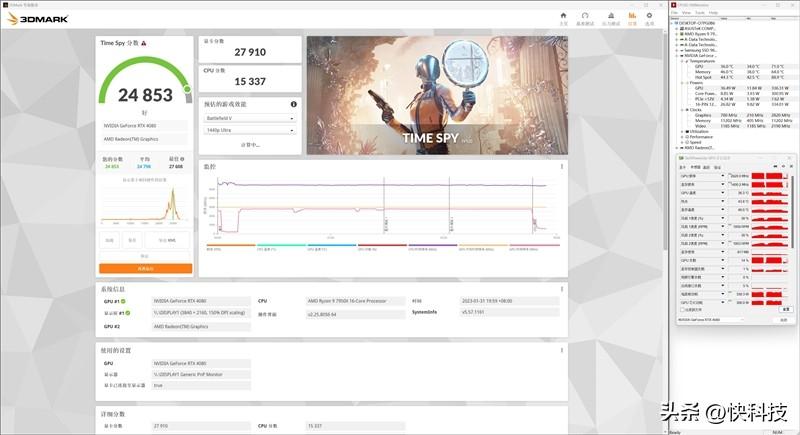Viewport: 800px width, 435px height.
Task: Toggle the log to file checkbox in GPU-Z
Action: coord(683,310)
